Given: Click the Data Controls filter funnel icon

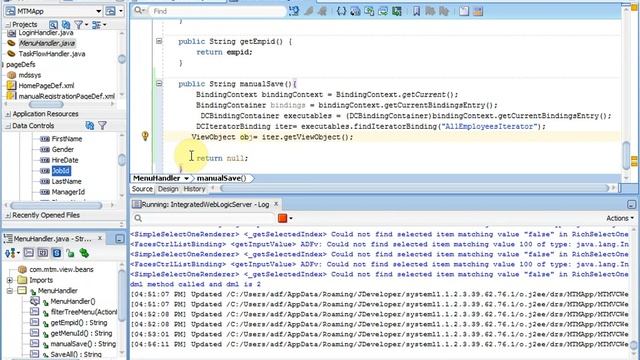Looking at the screenshot, I should 102,126.
